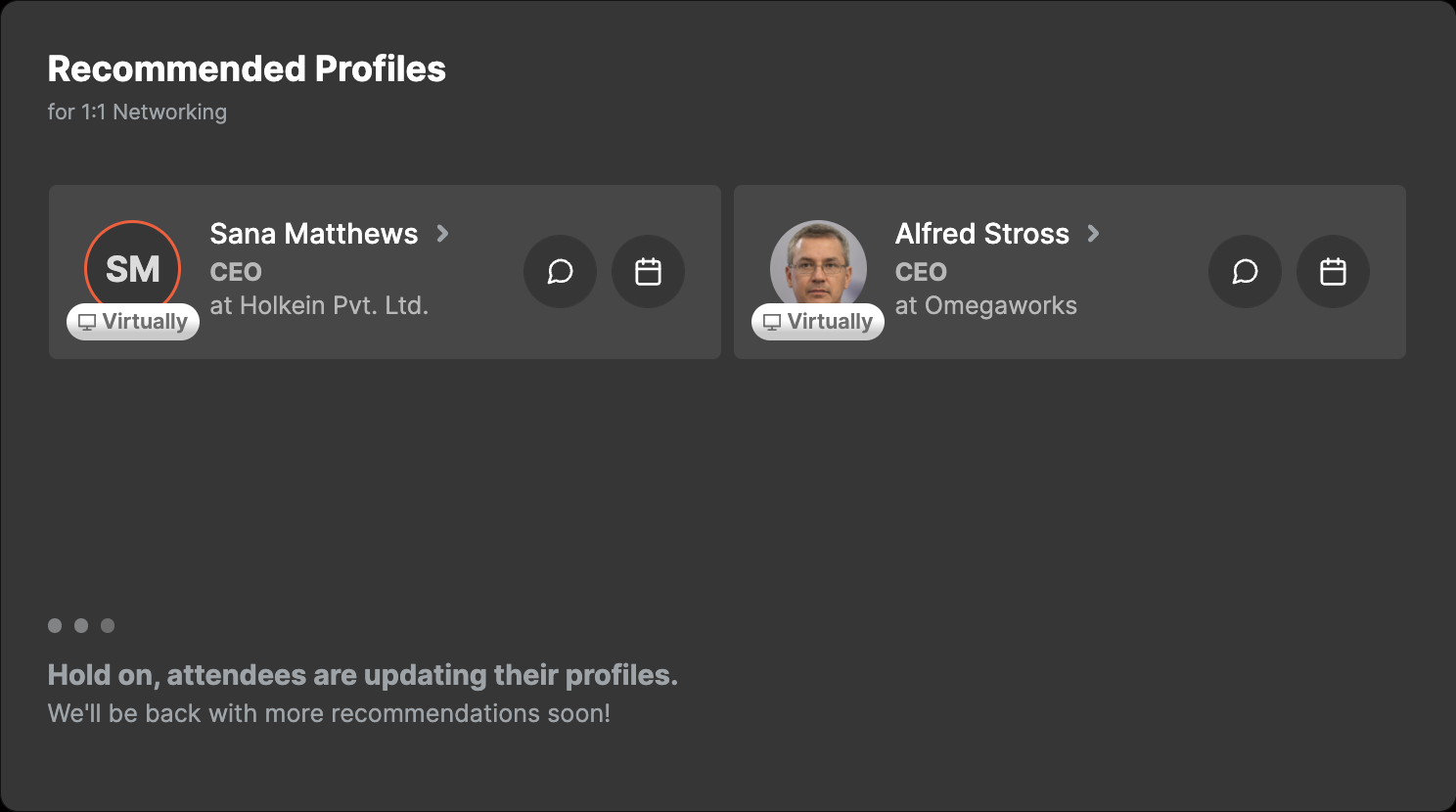Open chat with Alfred Stross
Screen dimensions: 1456x812
pos(1245,272)
